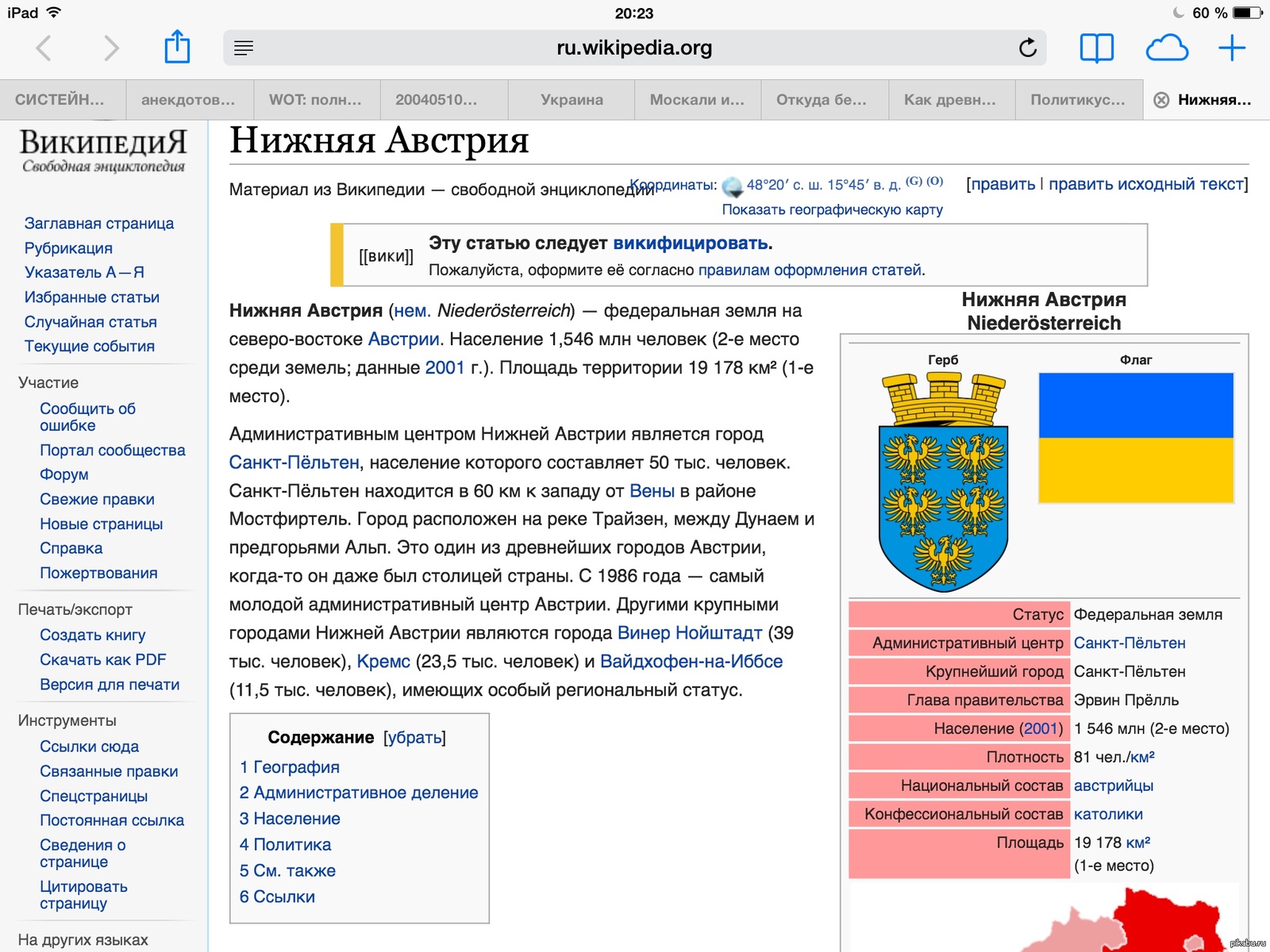Click править исходный текст link
This screenshot has width=1270, height=952.
pyautogui.click(x=1146, y=184)
